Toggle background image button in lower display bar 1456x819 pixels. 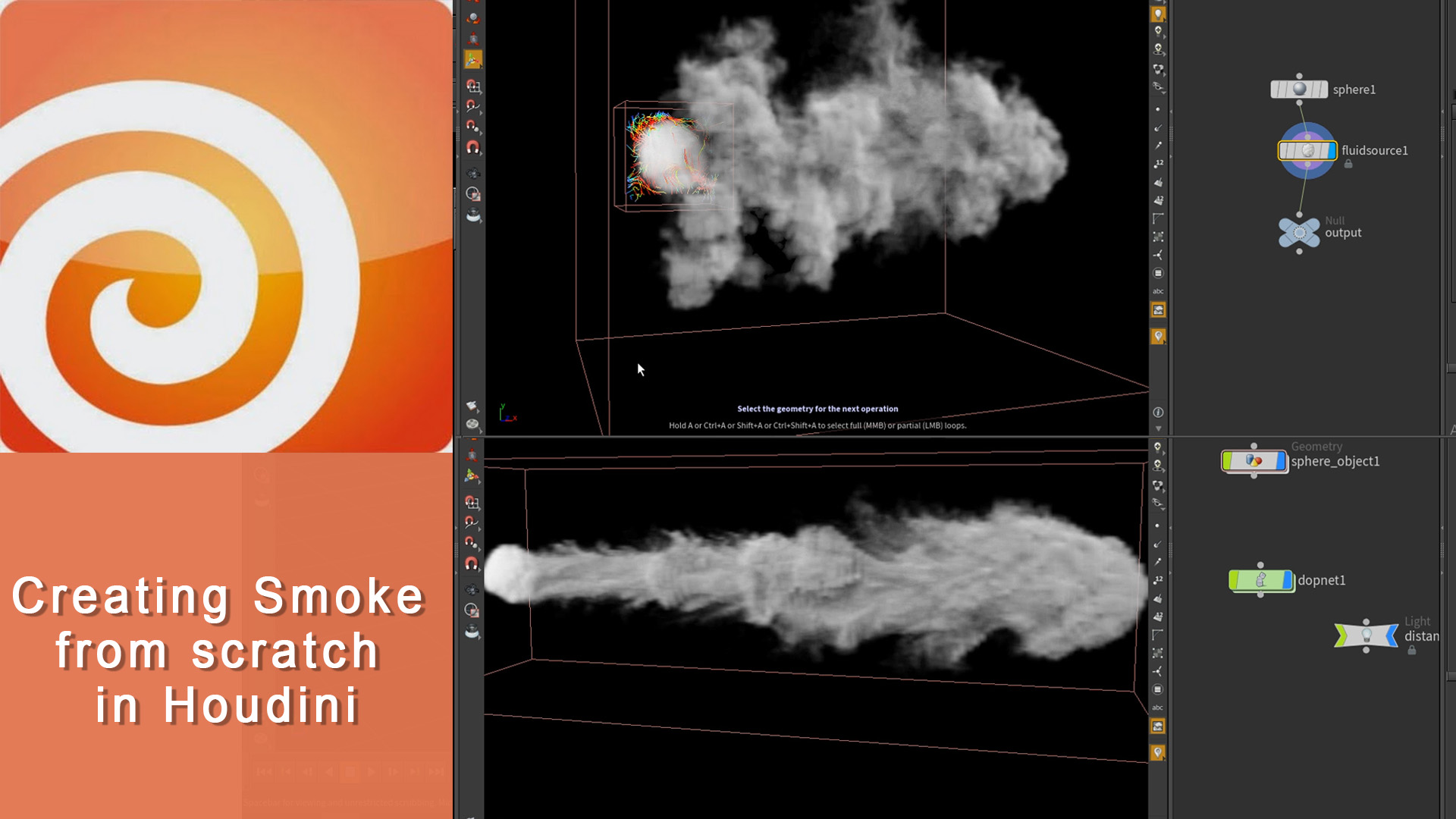point(1157,726)
